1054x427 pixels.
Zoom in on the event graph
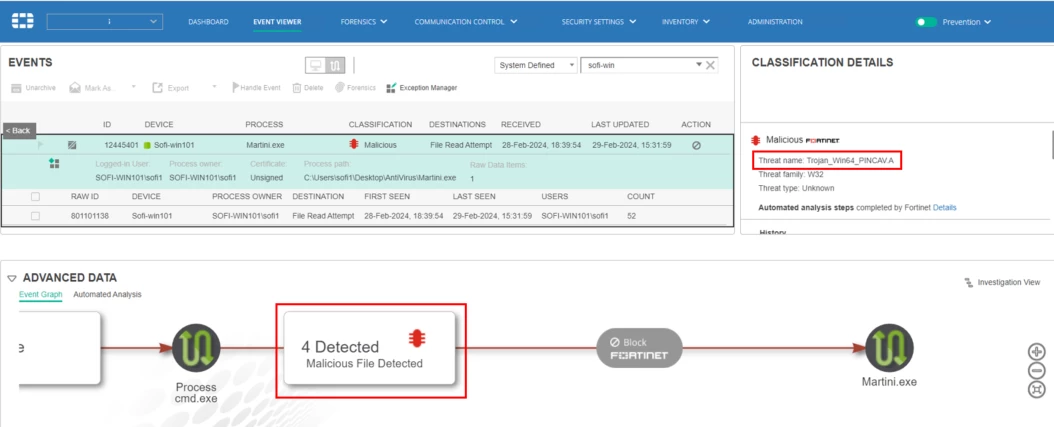[1037, 352]
